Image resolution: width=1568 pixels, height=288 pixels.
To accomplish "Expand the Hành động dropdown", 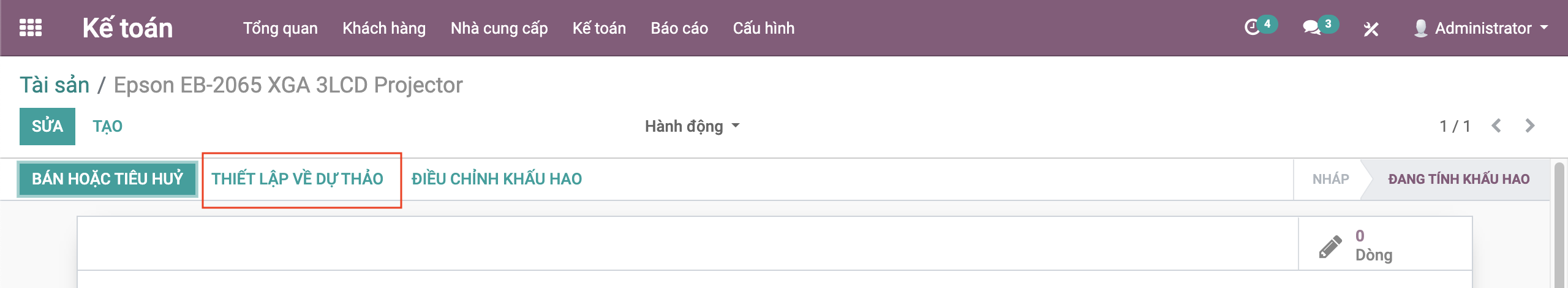I will pos(692,126).
